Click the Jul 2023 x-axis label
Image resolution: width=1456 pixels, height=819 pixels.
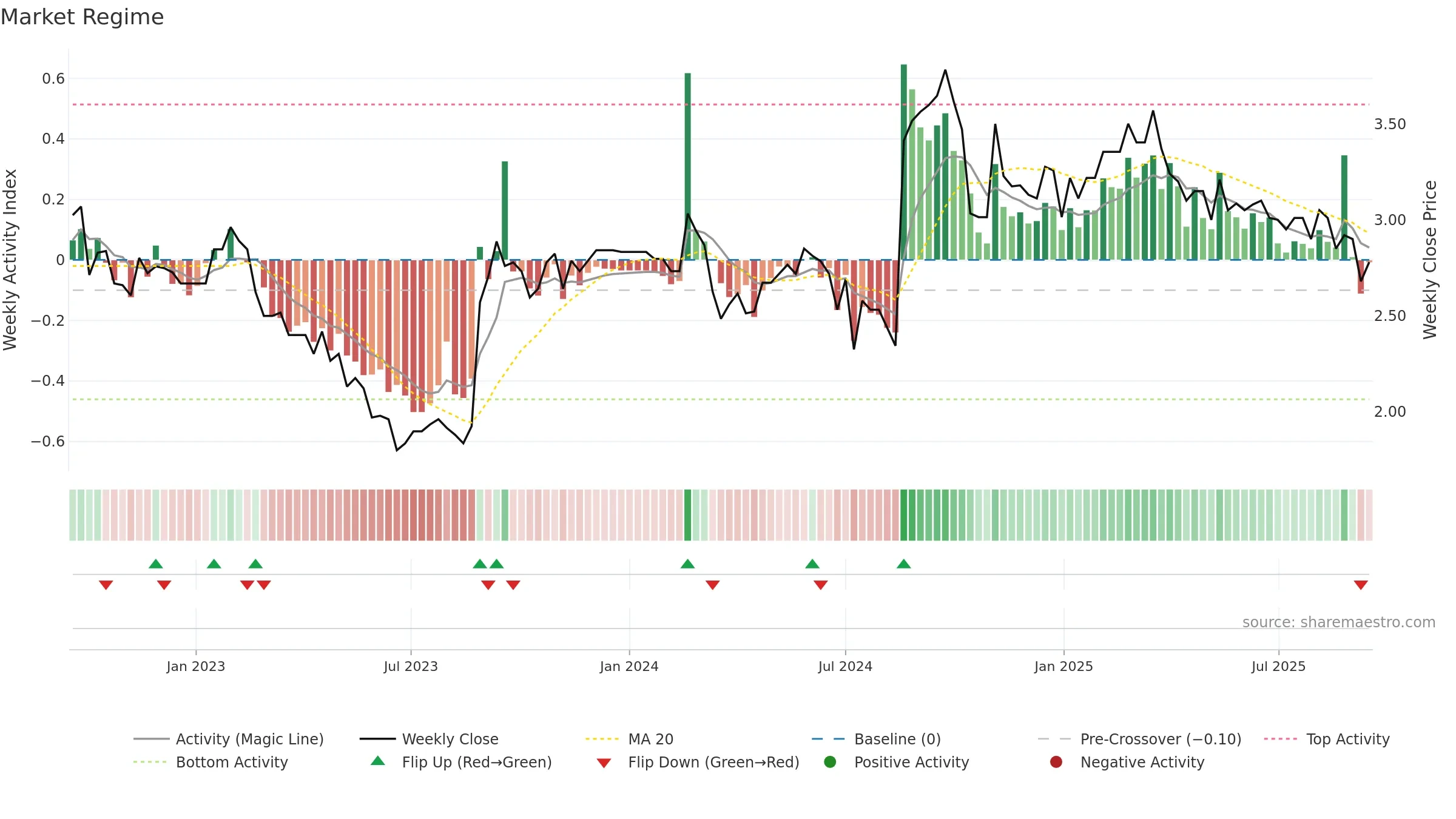(411, 666)
